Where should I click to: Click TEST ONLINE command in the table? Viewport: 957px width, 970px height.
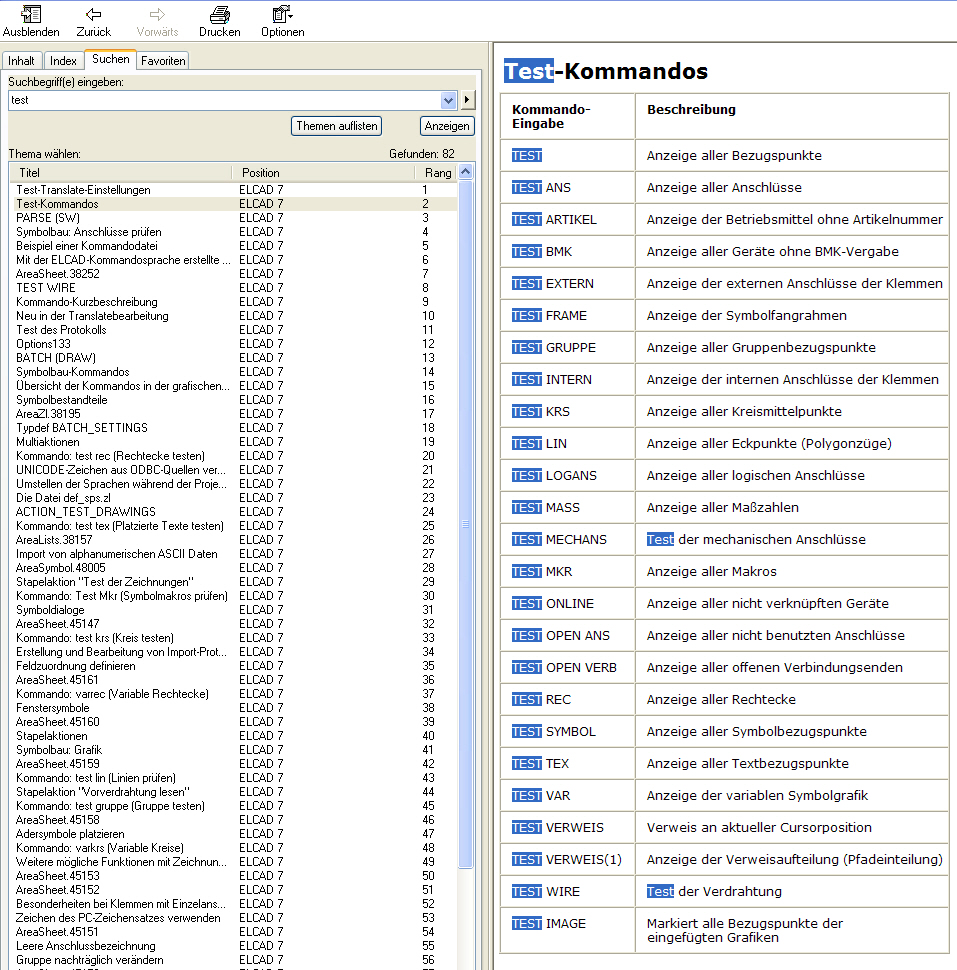pos(552,604)
